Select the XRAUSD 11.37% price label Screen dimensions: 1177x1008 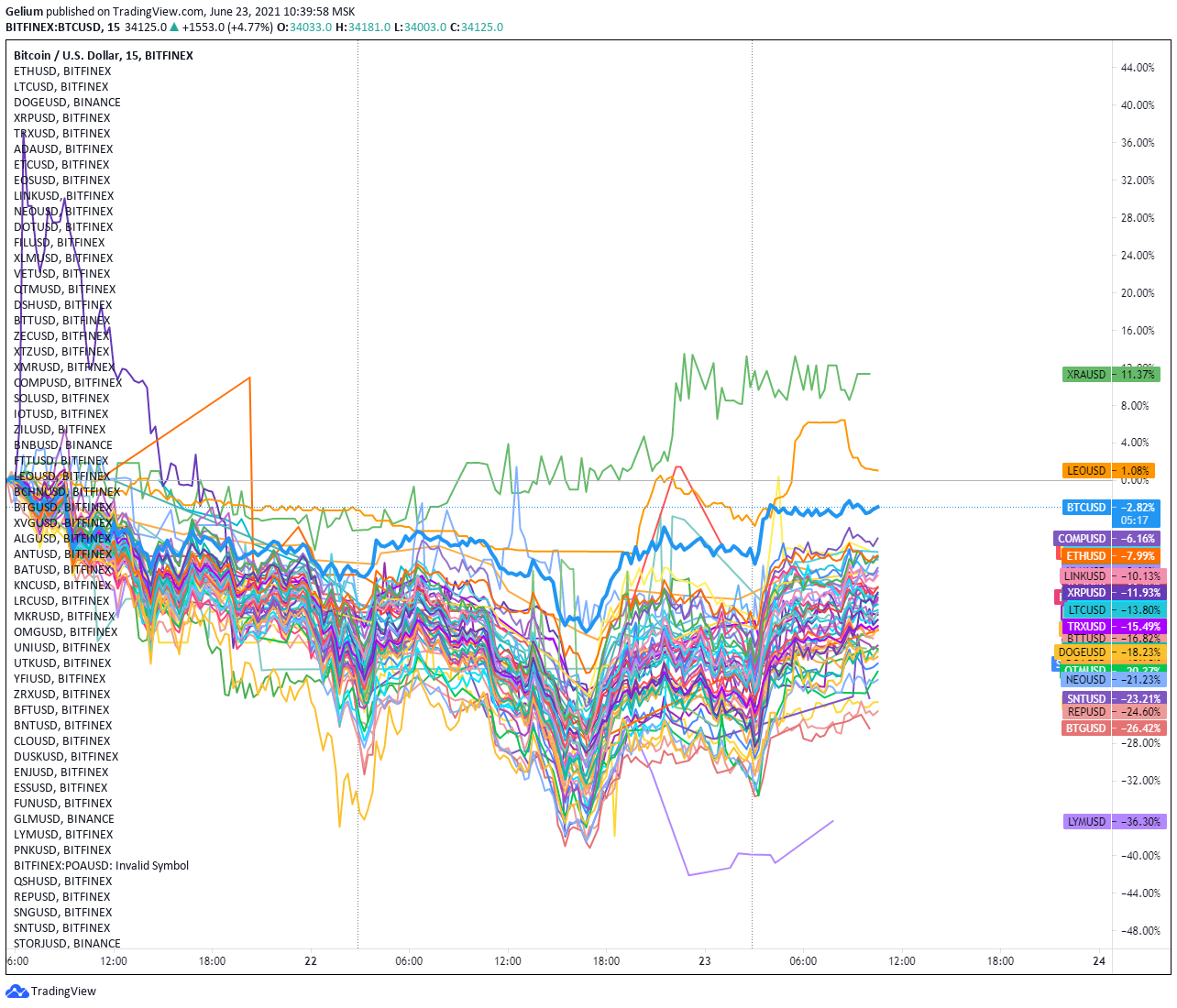(1111, 374)
